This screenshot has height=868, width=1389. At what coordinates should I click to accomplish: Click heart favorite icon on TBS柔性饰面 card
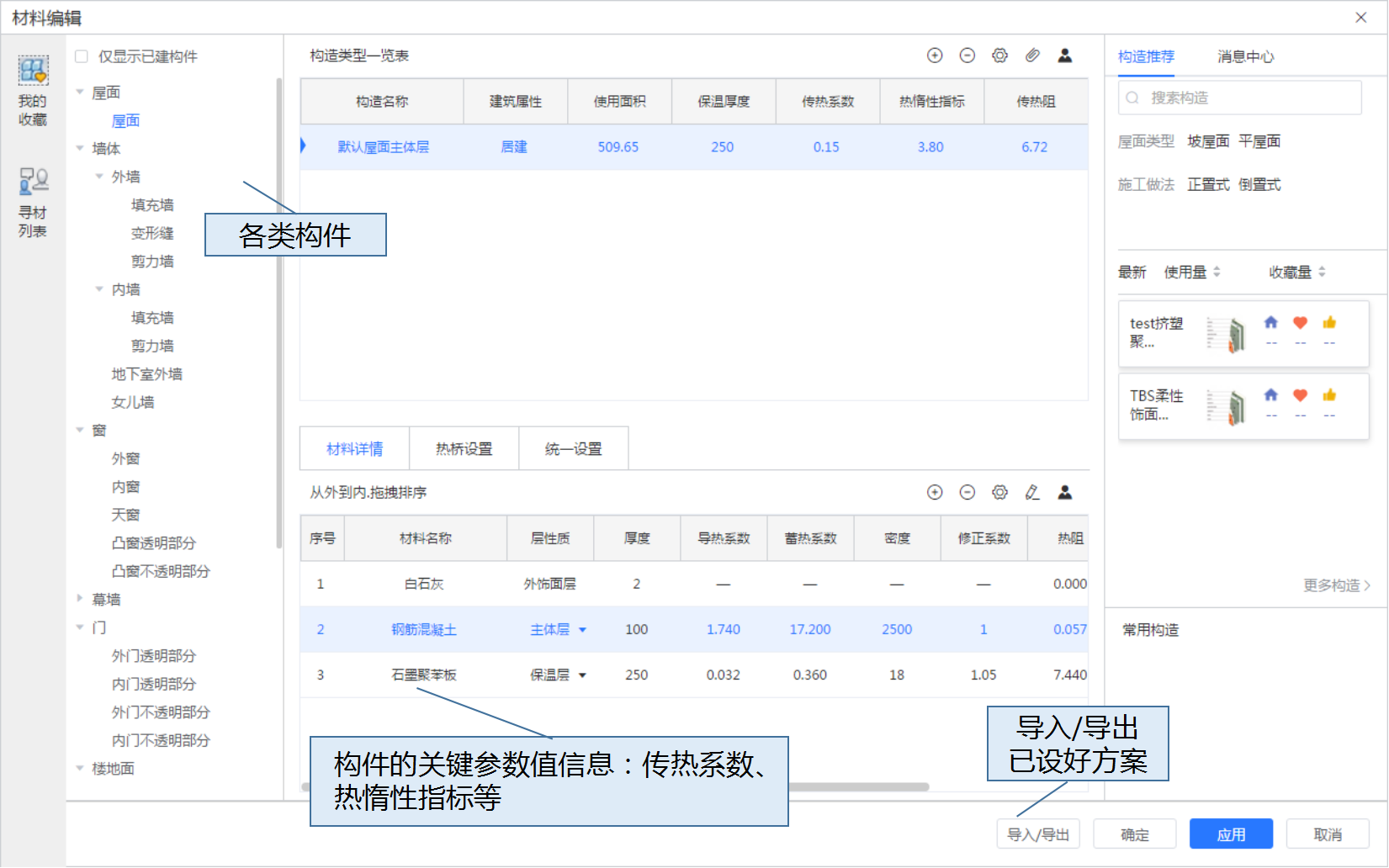coord(1300,395)
